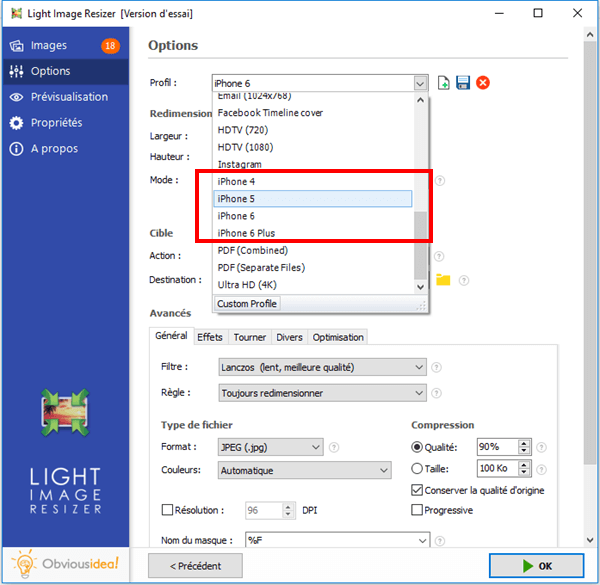Choose the HDTV (1080) profile

click(313, 147)
